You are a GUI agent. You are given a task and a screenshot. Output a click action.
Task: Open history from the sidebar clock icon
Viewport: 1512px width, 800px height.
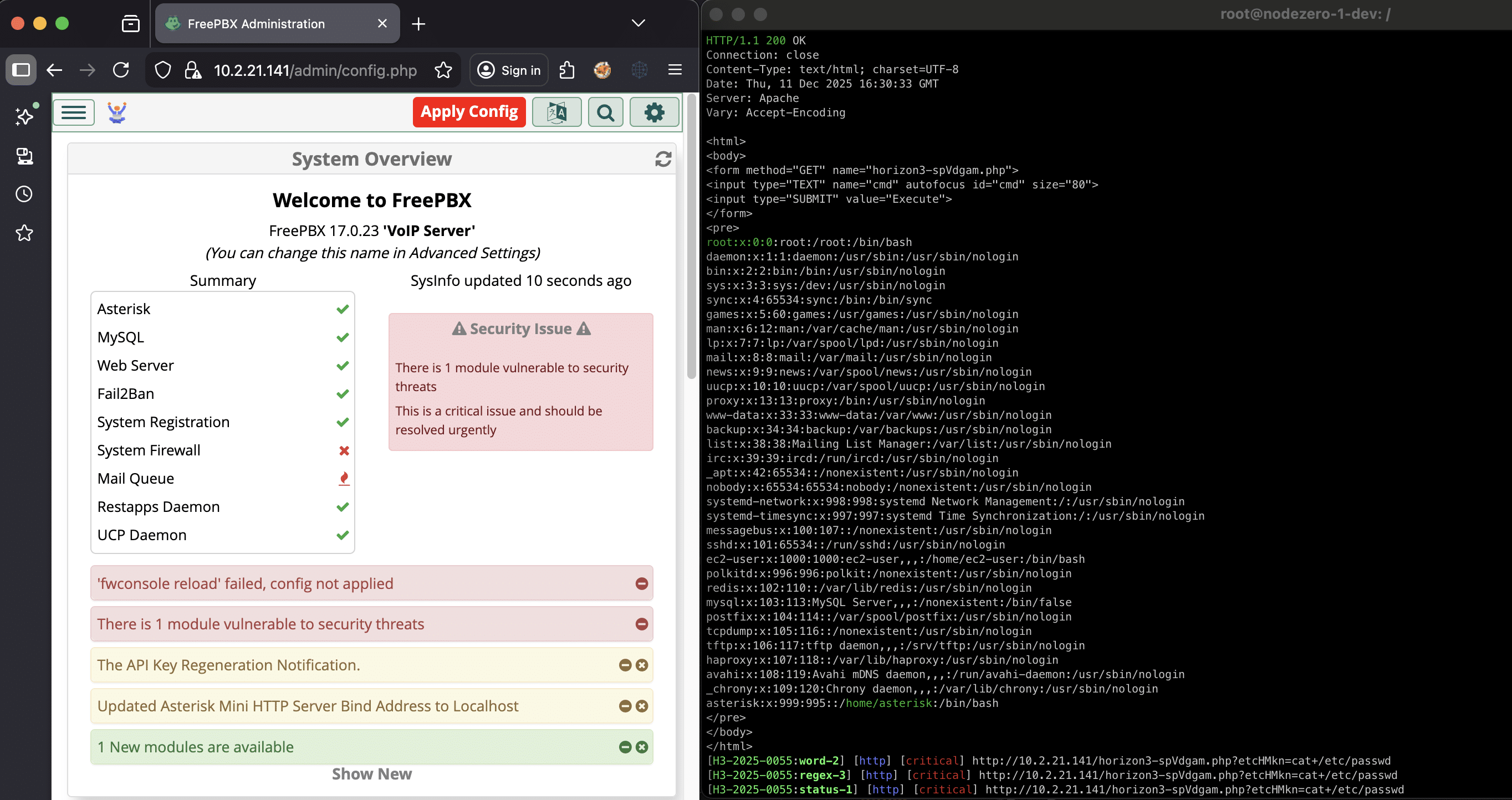tap(24, 194)
